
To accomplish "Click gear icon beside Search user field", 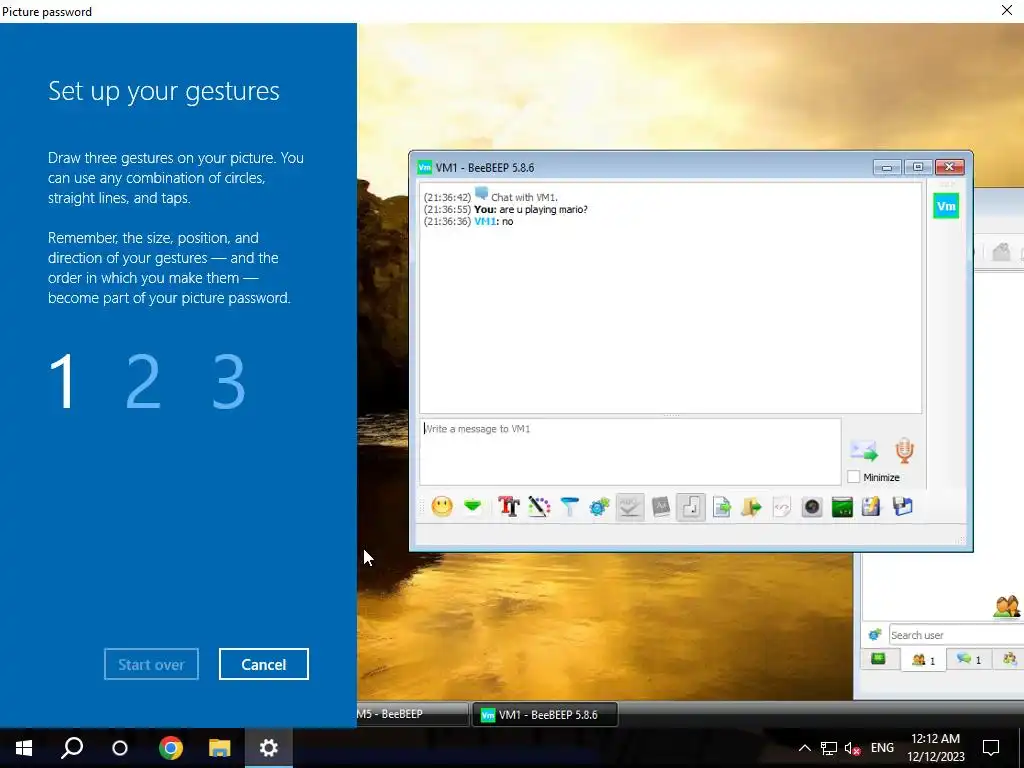I will [x=875, y=634].
